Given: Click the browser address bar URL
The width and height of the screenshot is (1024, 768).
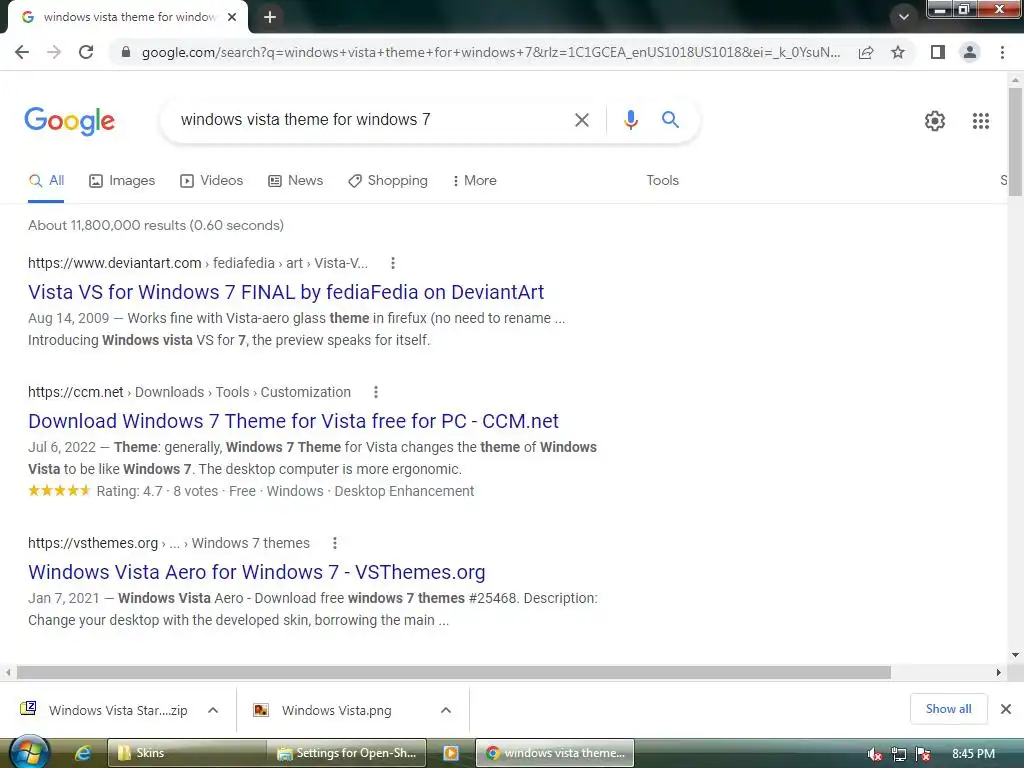Looking at the screenshot, I should tap(490, 52).
